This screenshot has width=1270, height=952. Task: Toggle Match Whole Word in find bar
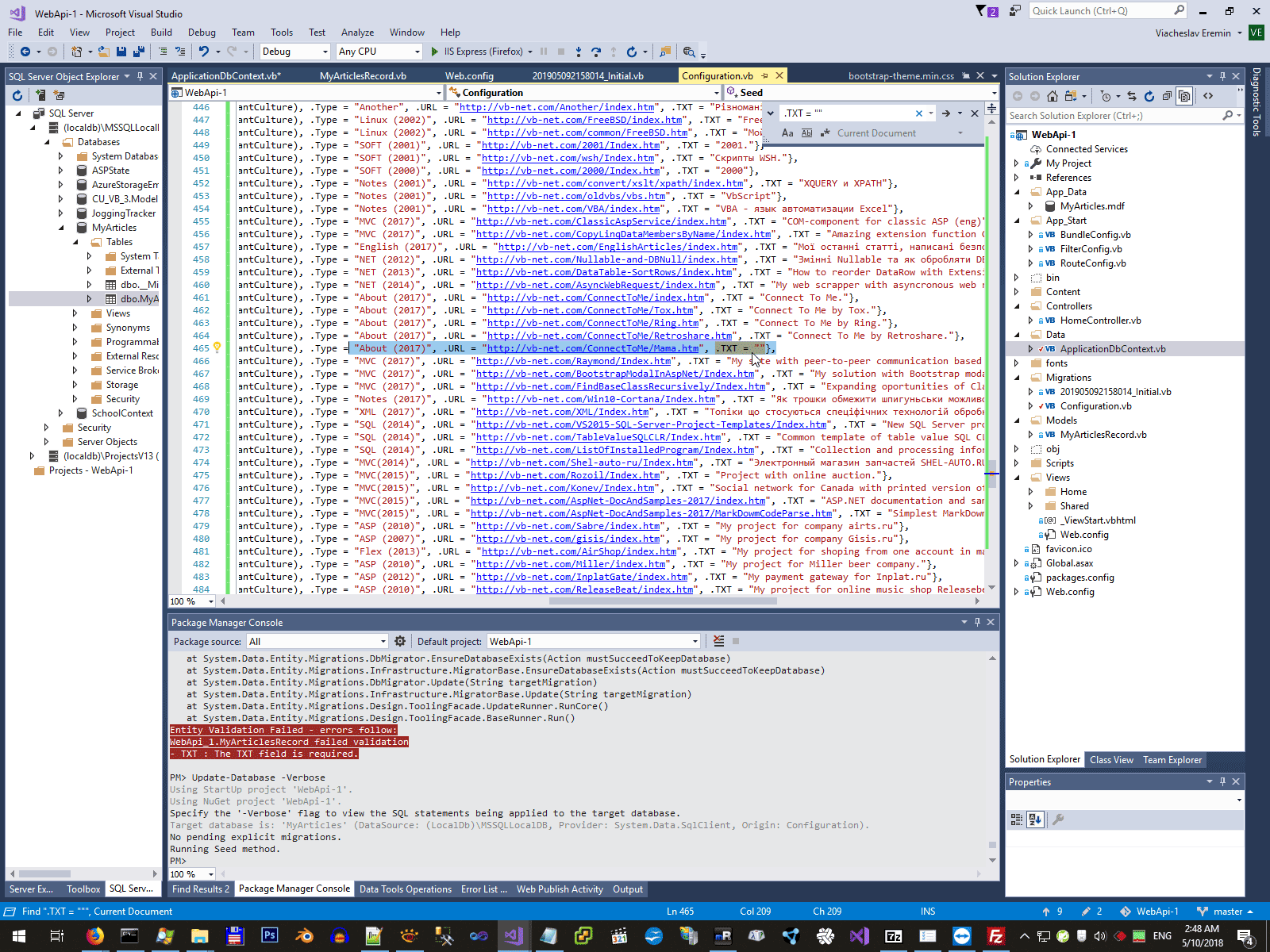coord(806,133)
